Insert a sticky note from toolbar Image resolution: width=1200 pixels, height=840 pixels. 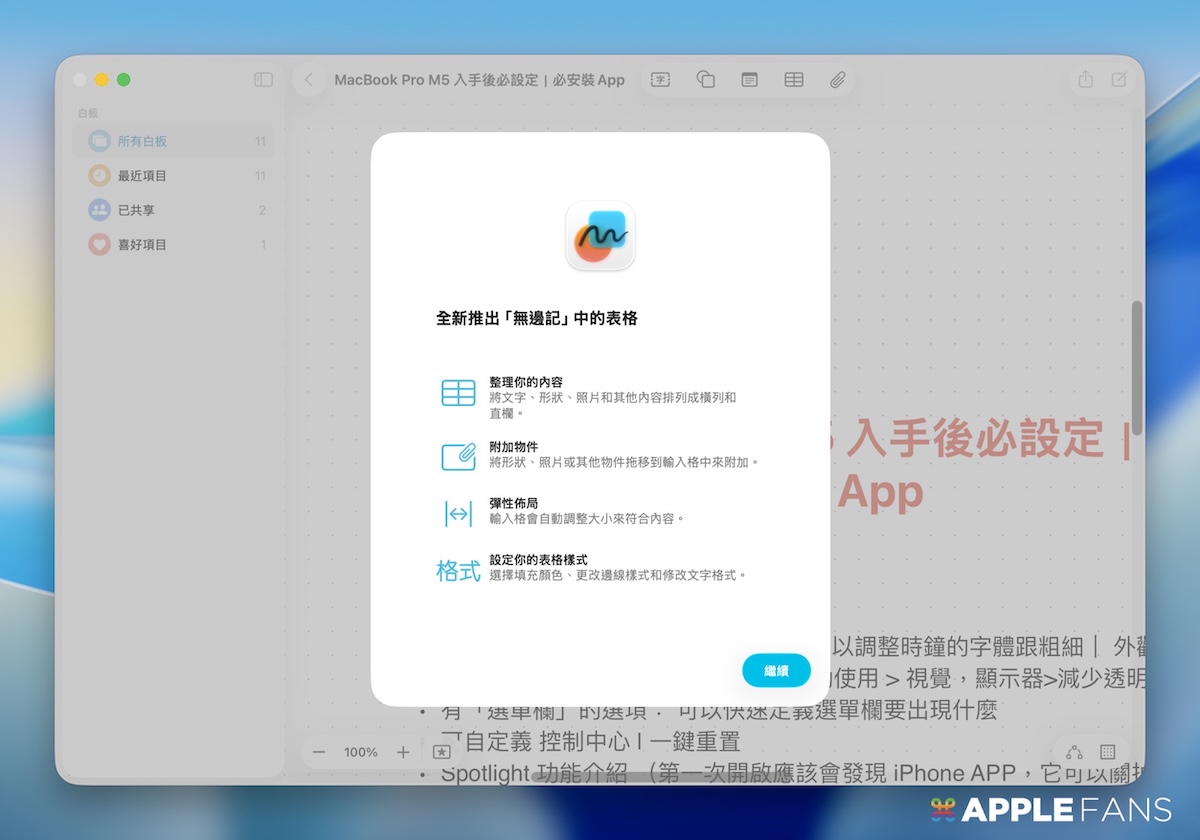click(749, 80)
